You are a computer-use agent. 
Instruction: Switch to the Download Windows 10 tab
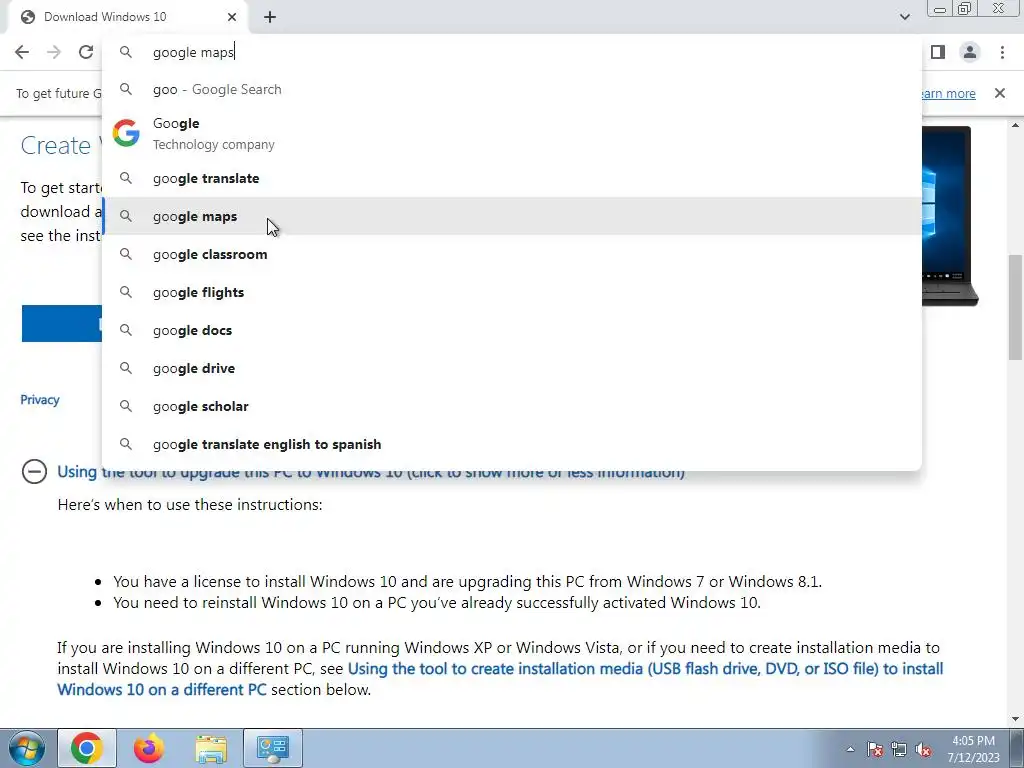tap(129, 17)
